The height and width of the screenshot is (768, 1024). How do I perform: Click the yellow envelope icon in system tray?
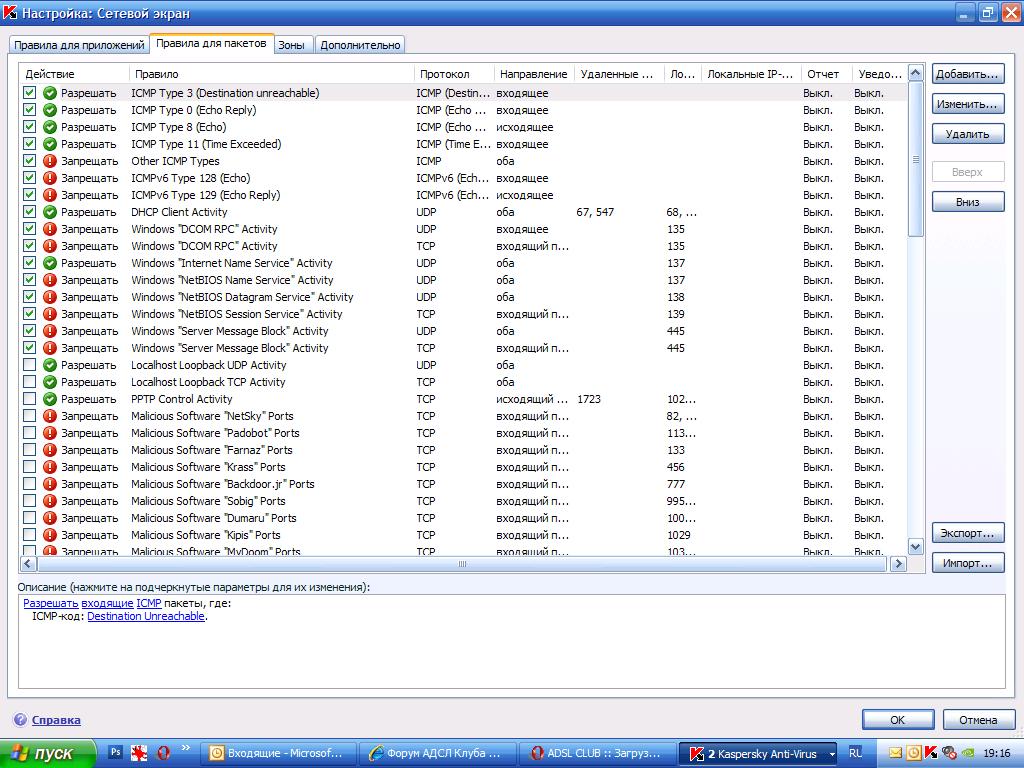click(x=895, y=753)
